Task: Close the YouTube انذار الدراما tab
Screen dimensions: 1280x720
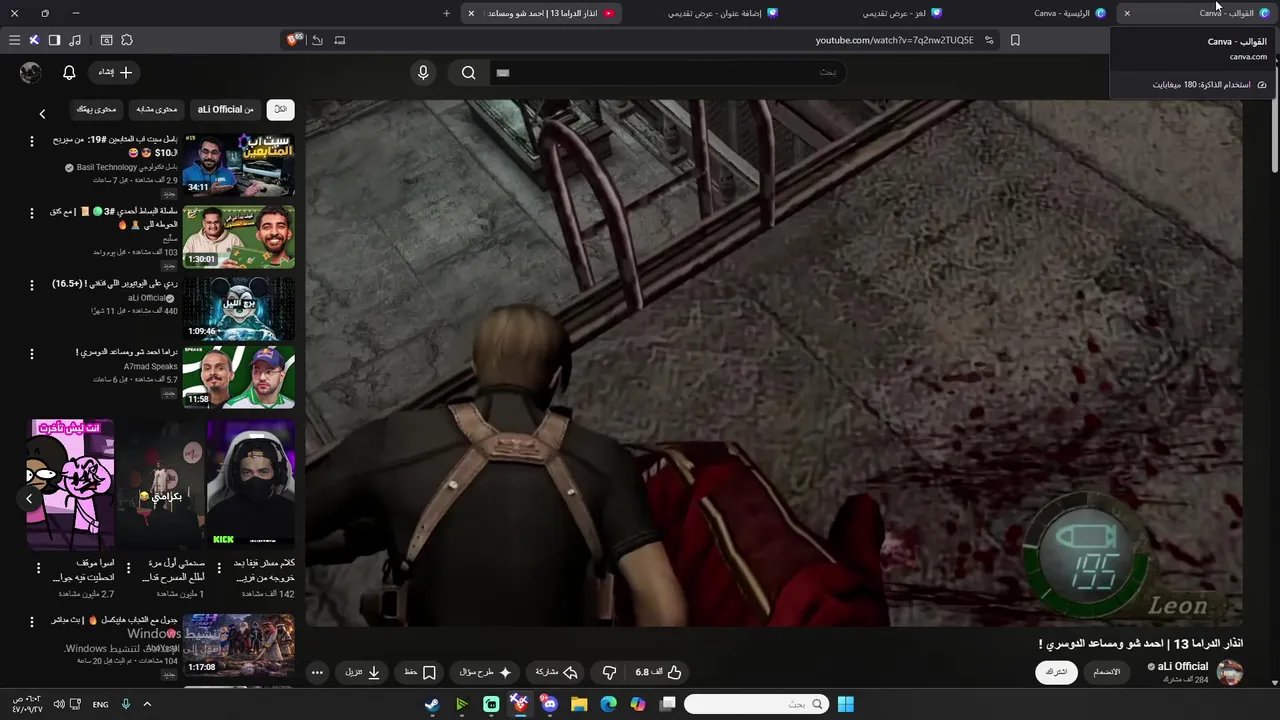Action: pos(471,13)
